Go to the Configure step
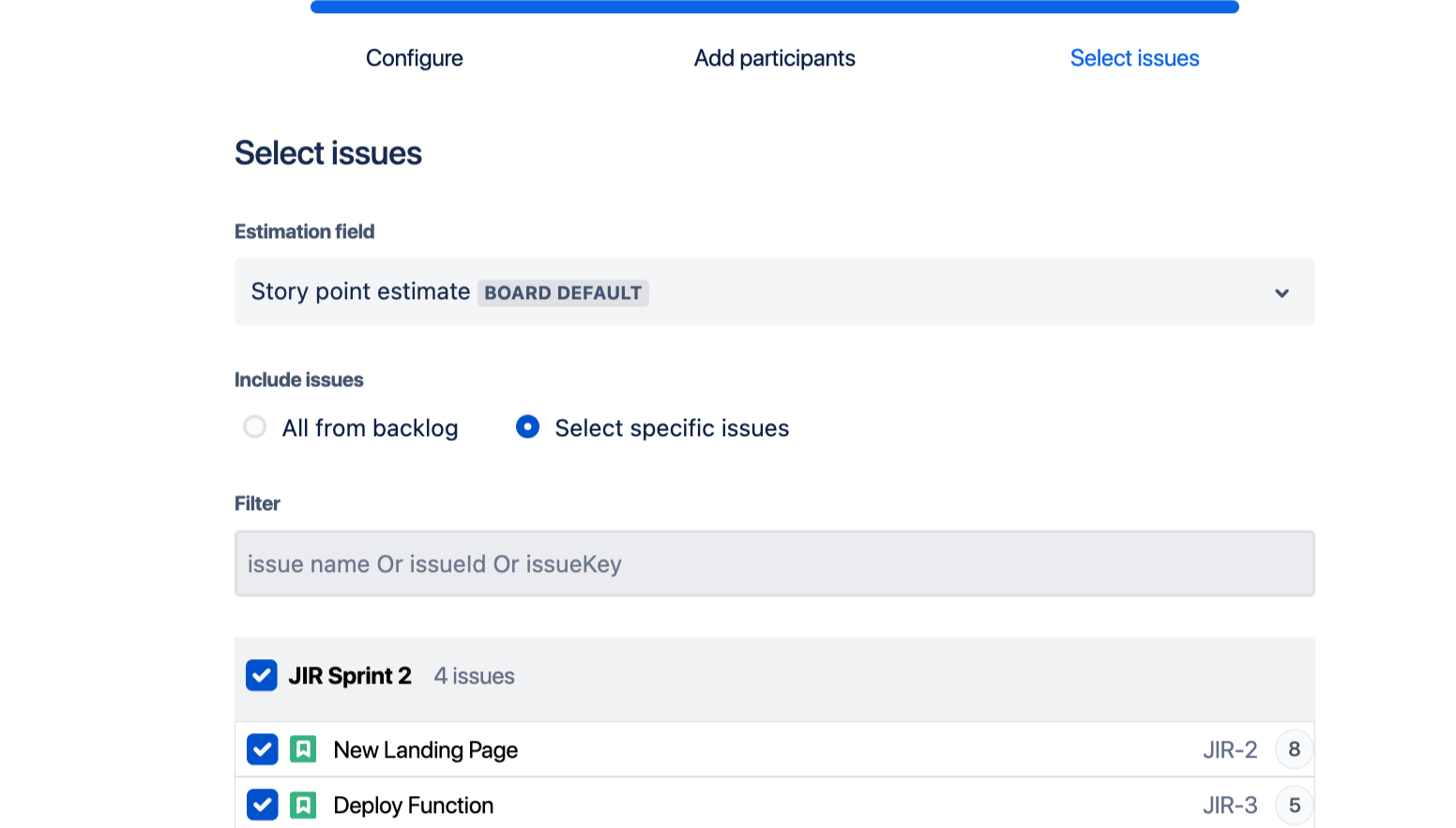 pos(414,58)
